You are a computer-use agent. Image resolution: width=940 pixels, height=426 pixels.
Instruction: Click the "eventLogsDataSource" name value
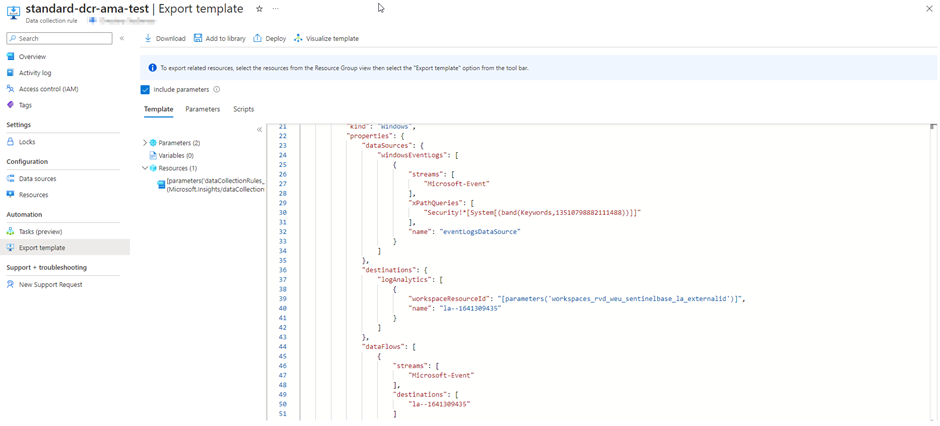tap(479, 231)
